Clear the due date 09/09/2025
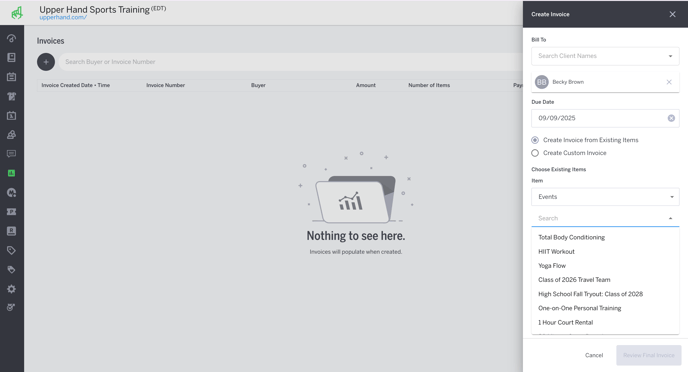The height and width of the screenshot is (372, 688). pos(671,118)
